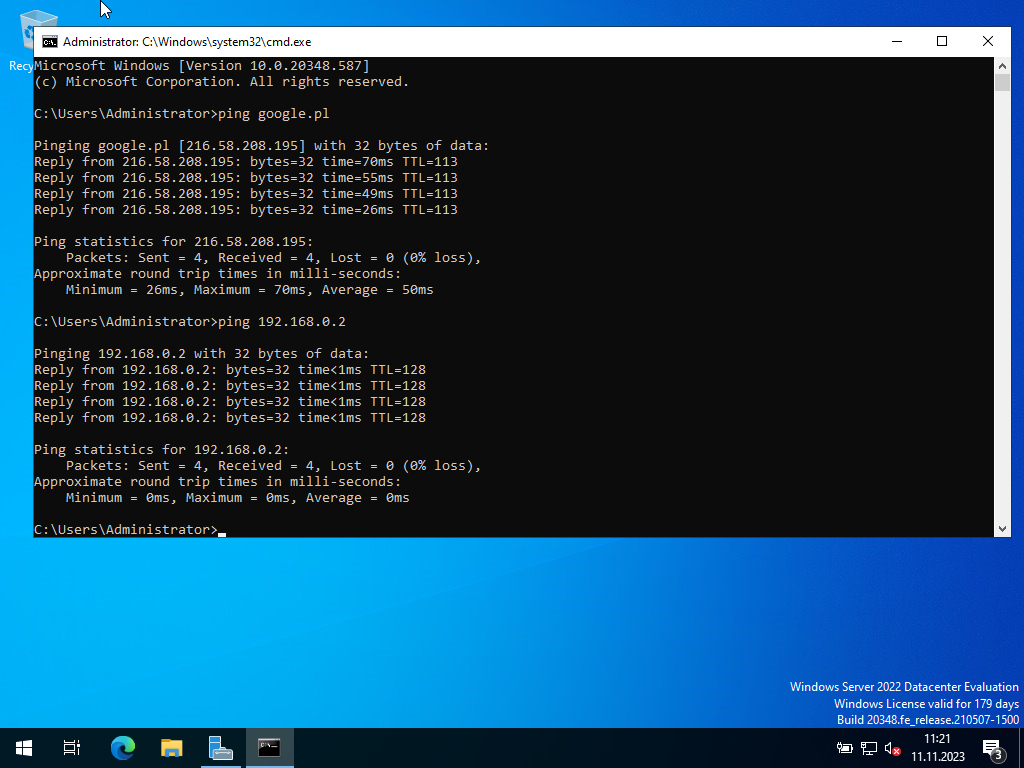Screen dimensions: 1024x768
Task: Click the 'ping 192.168.0.2' command line
Action: coord(190,321)
